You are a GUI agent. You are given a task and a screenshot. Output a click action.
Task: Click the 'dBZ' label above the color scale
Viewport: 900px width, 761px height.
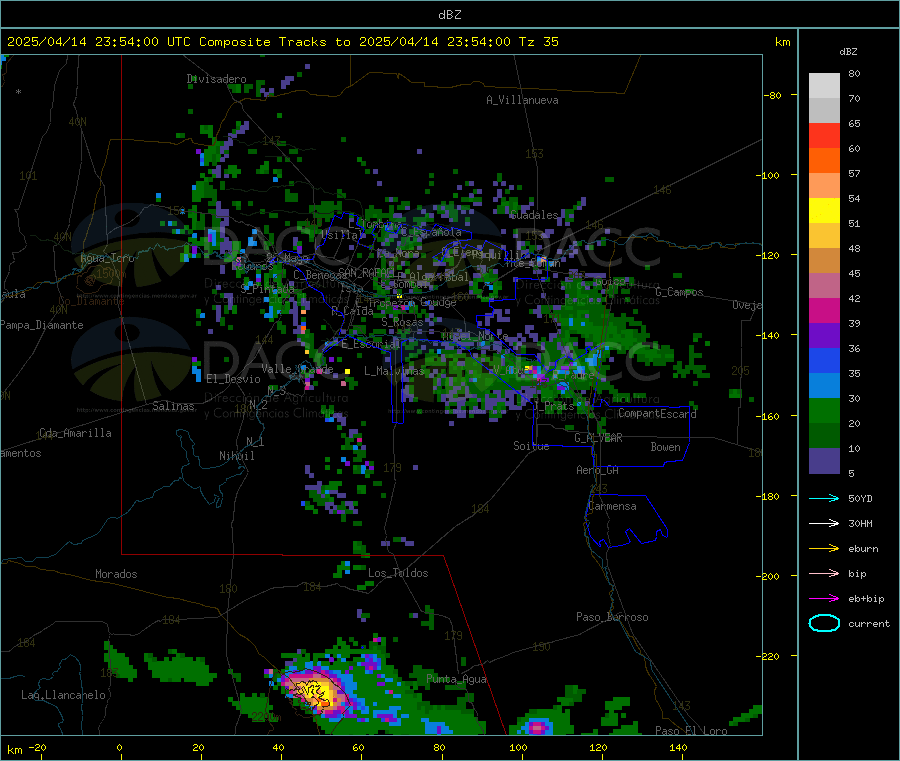coord(848,52)
